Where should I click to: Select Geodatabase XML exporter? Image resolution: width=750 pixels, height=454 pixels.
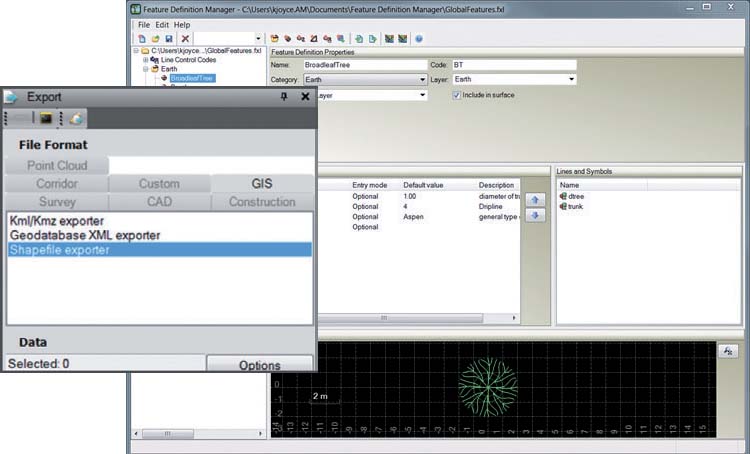159,235
